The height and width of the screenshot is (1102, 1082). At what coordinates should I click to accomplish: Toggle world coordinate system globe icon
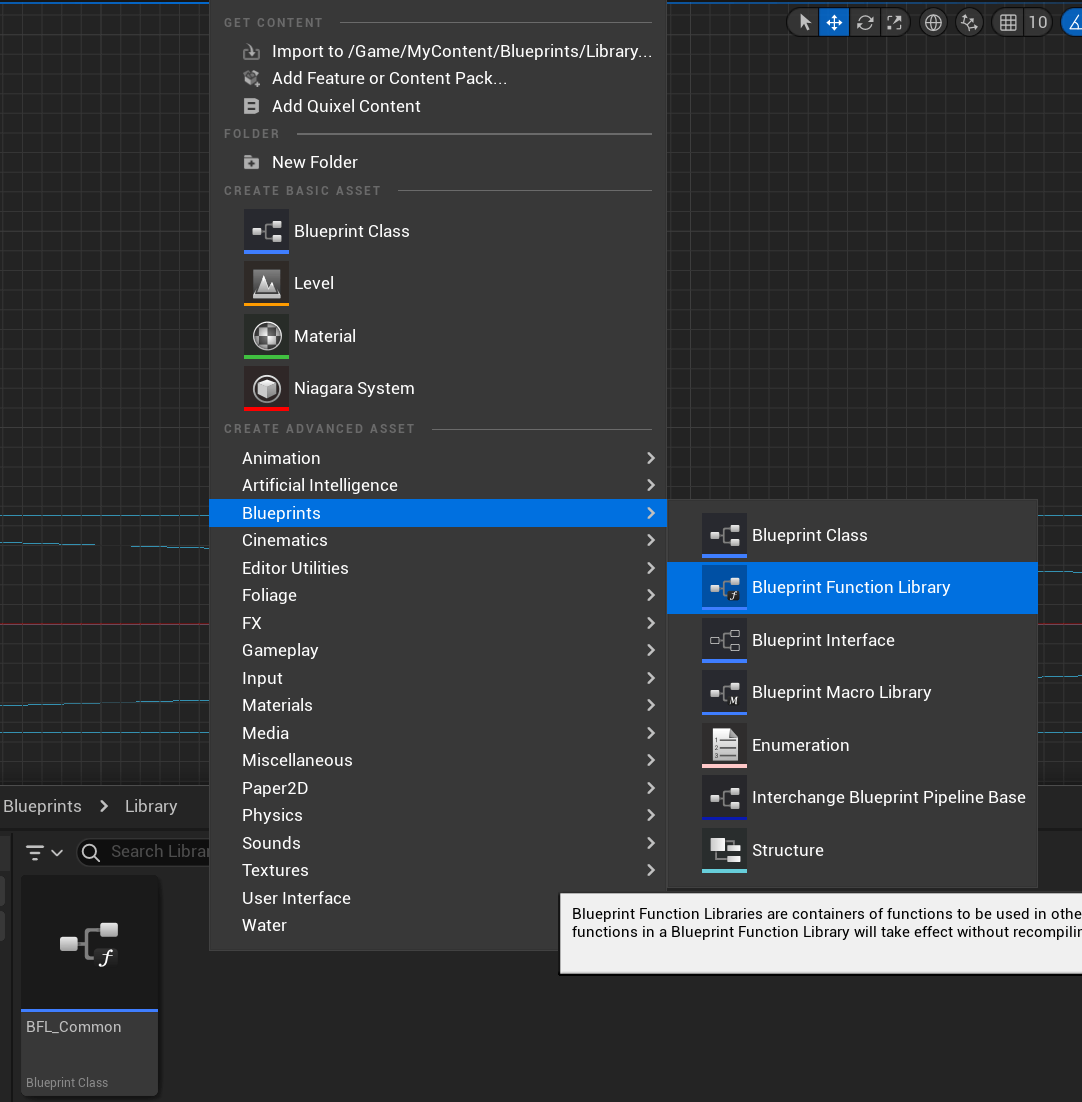(933, 22)
